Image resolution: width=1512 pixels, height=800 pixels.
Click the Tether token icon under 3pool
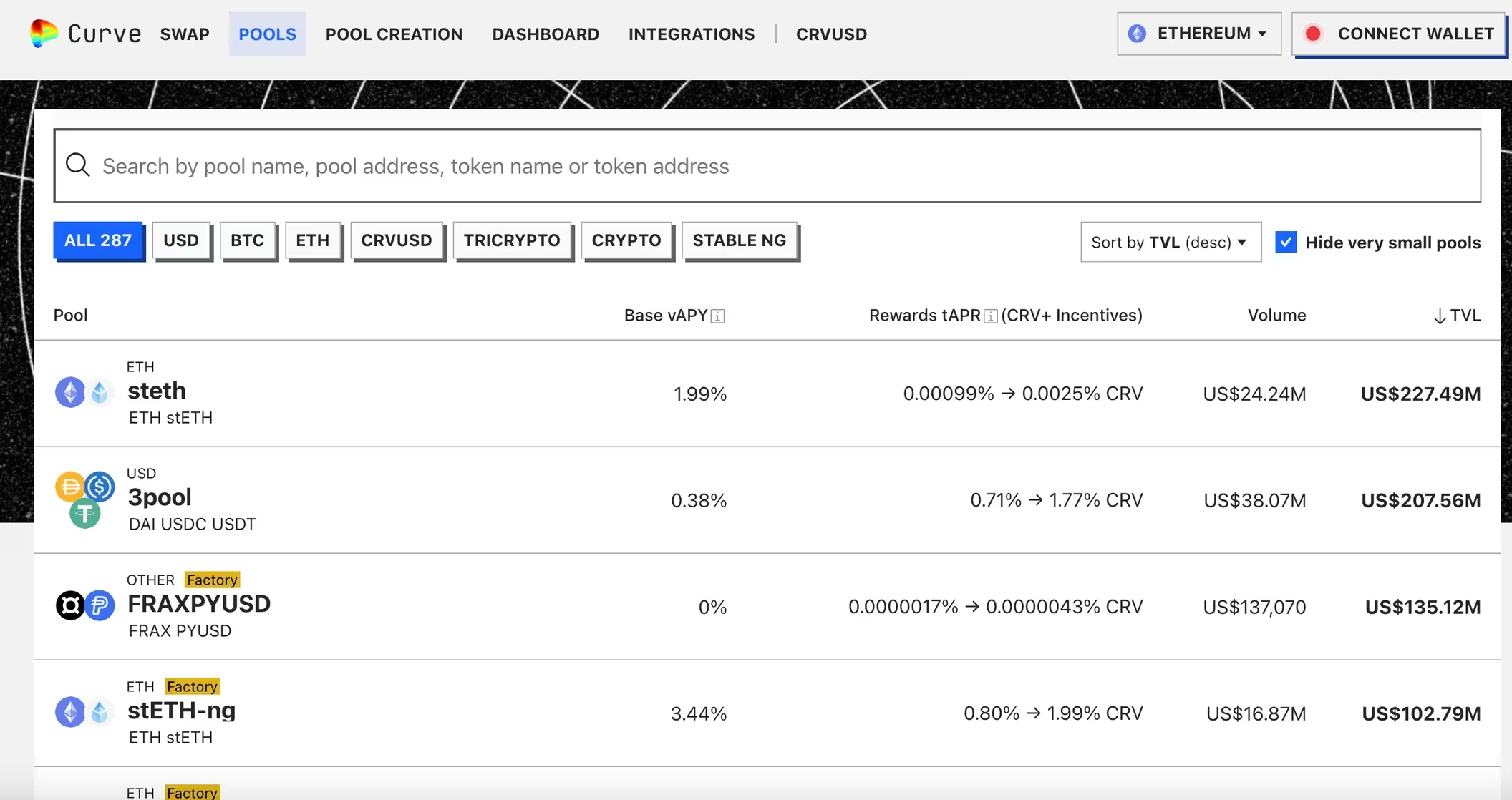[85, 512]
